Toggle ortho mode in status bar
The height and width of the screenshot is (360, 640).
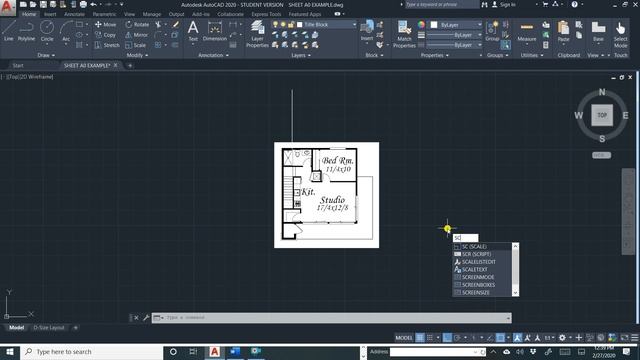coord(447,338)
